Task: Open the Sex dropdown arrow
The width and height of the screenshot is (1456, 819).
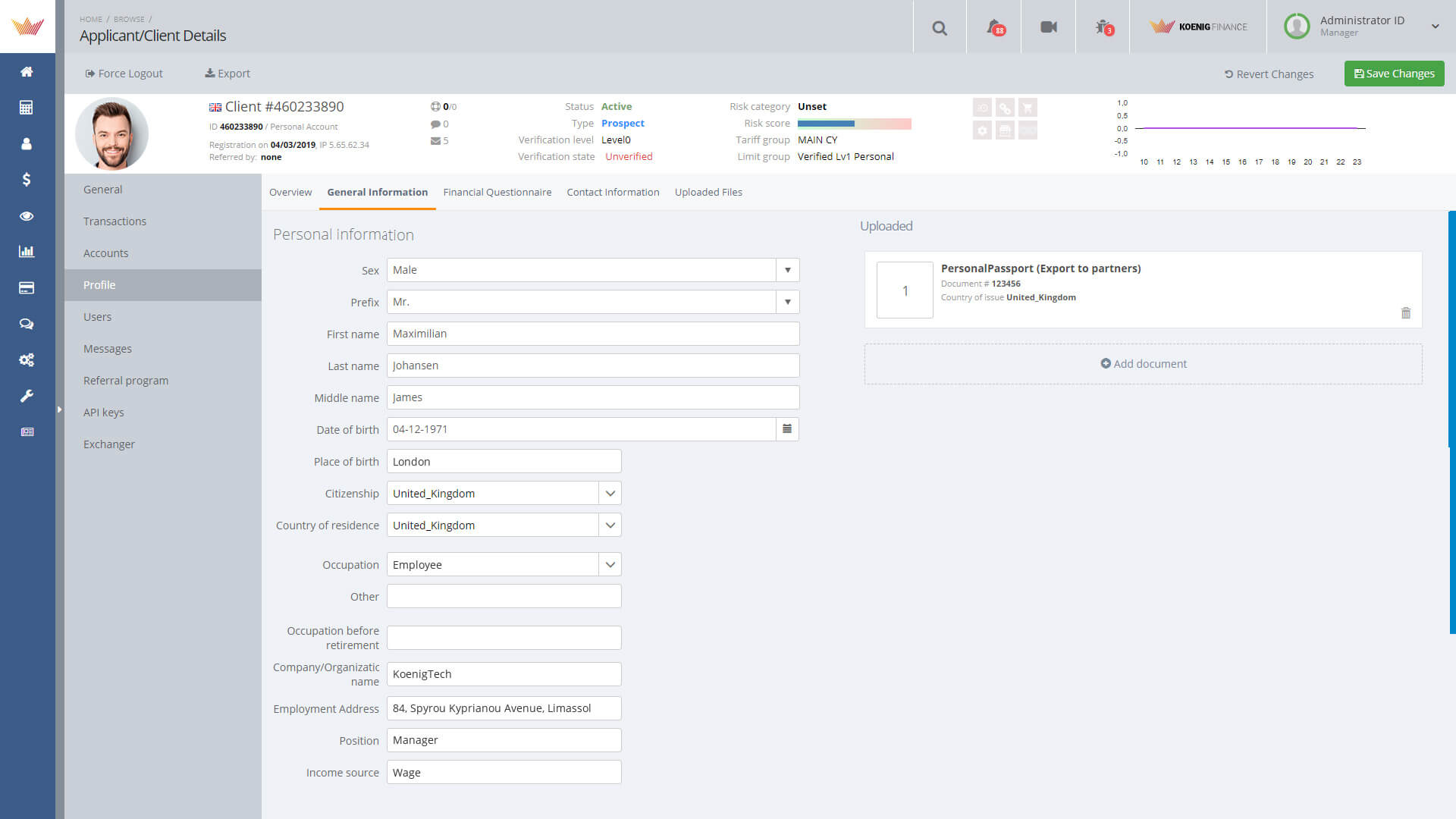Action: tap(788, 270)
